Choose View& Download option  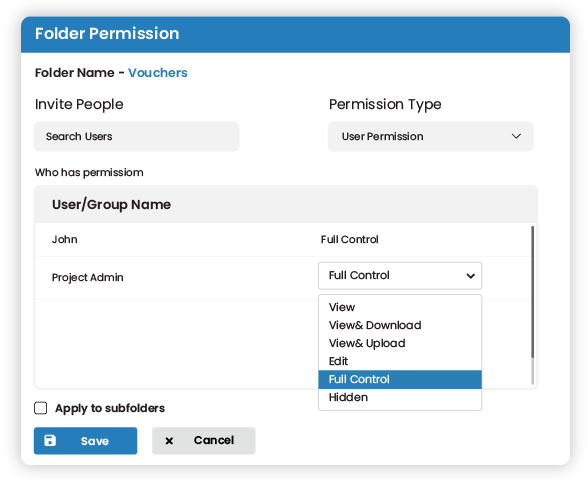click(x=400, y=325)
